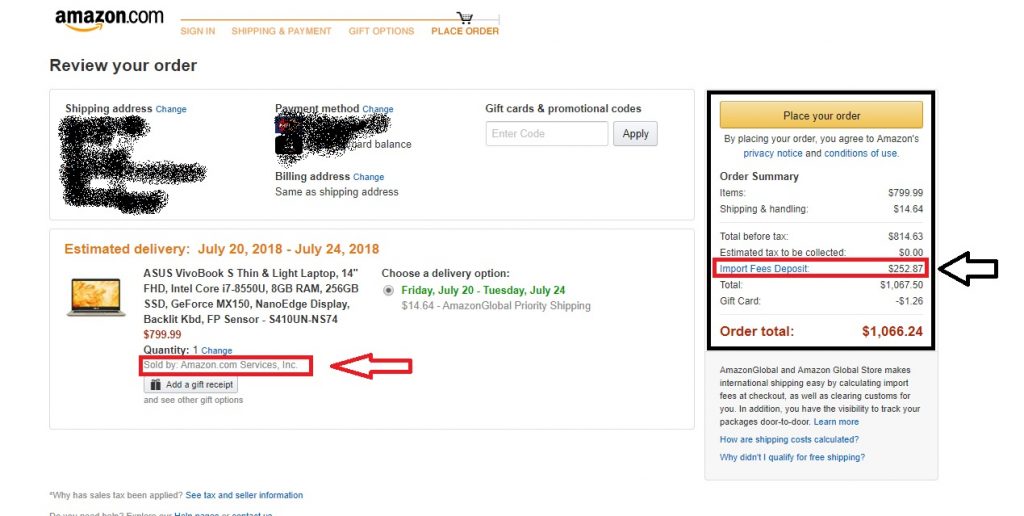Apply the gift card code
Image resolution: width=1024 pixels, height=516 pixels.
(x=635, y=134)
